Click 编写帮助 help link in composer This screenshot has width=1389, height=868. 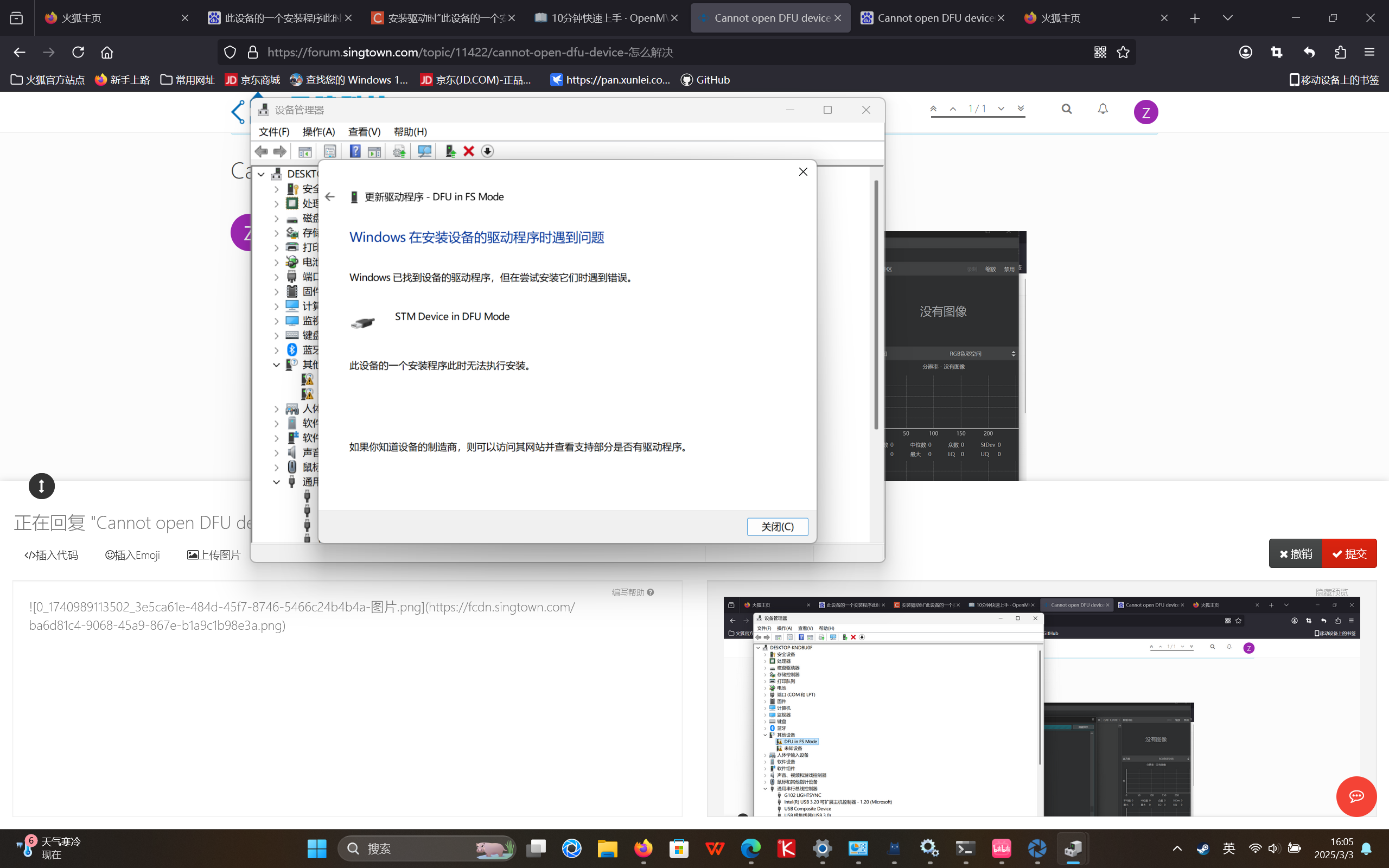coord(633,592)
